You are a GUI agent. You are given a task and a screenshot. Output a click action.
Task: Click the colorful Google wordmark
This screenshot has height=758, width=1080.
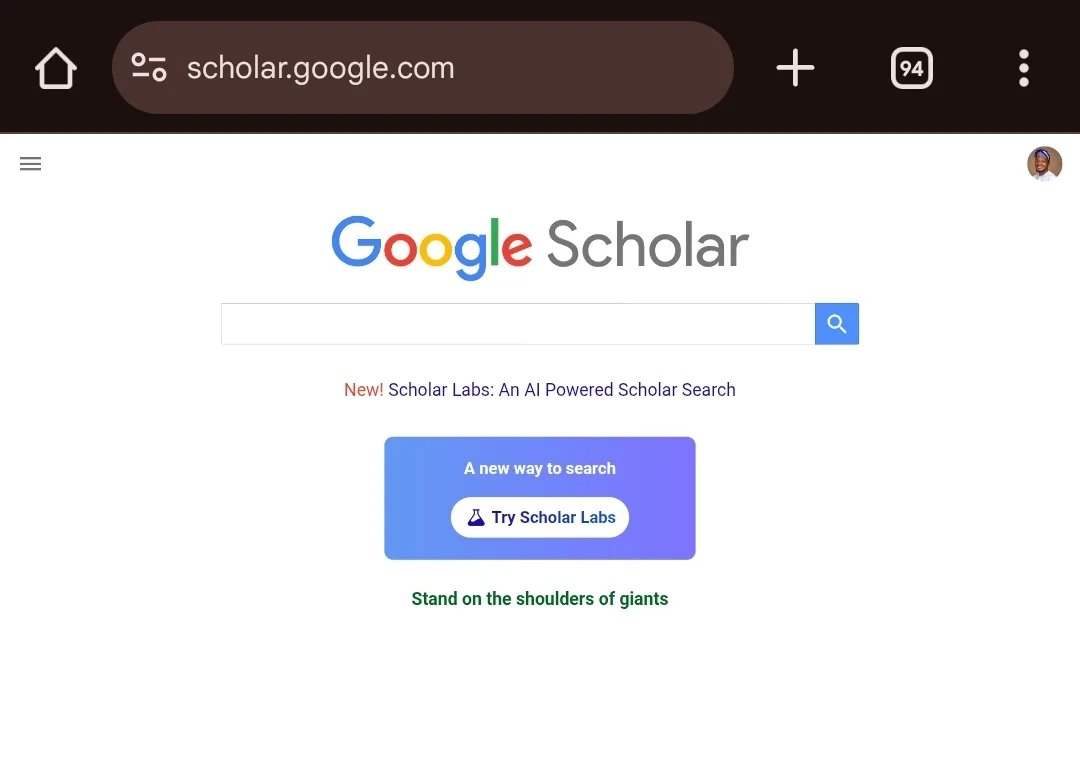431,246
